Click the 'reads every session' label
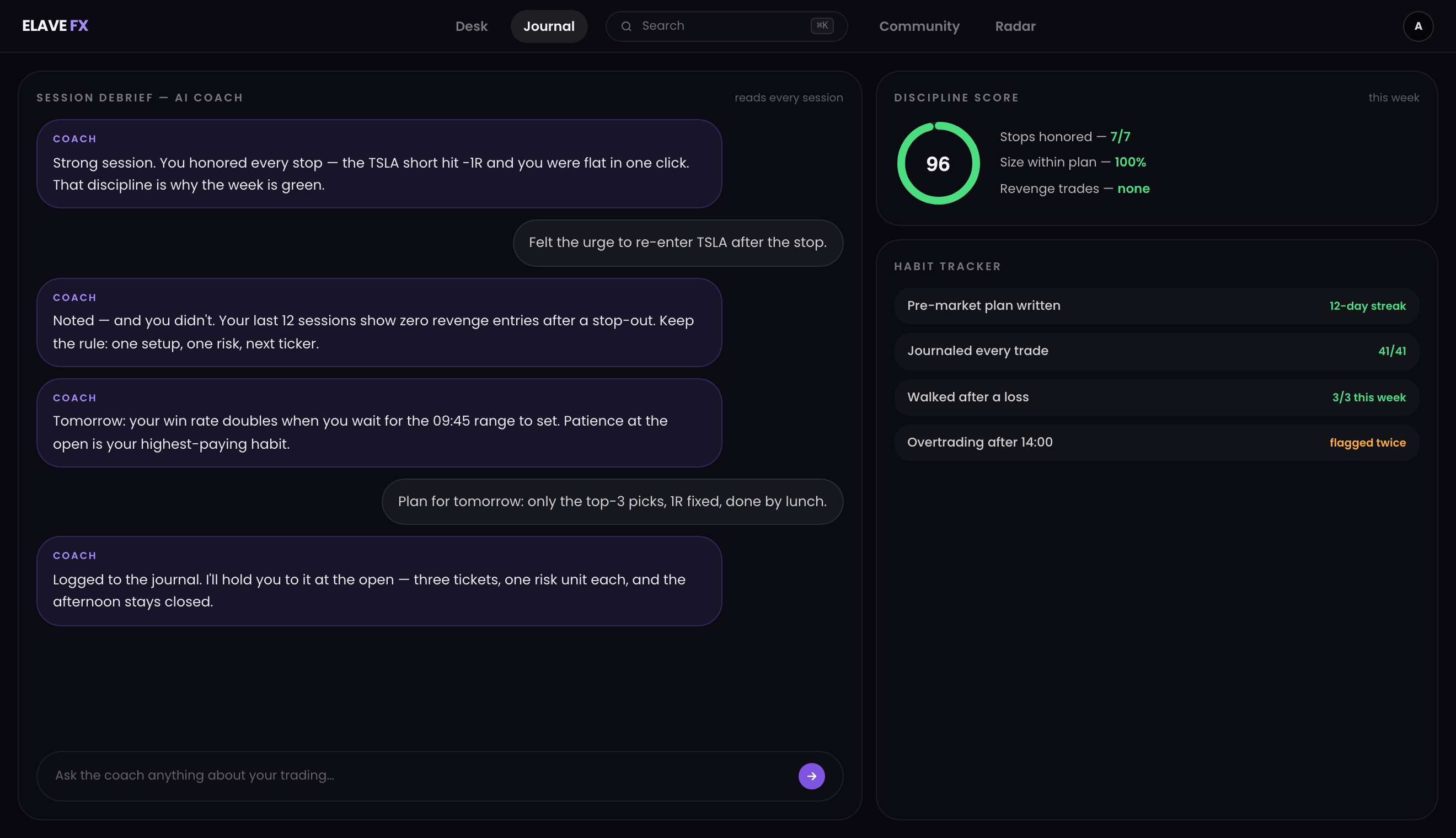Screen dimensions: 1456x838 point(788,98)
